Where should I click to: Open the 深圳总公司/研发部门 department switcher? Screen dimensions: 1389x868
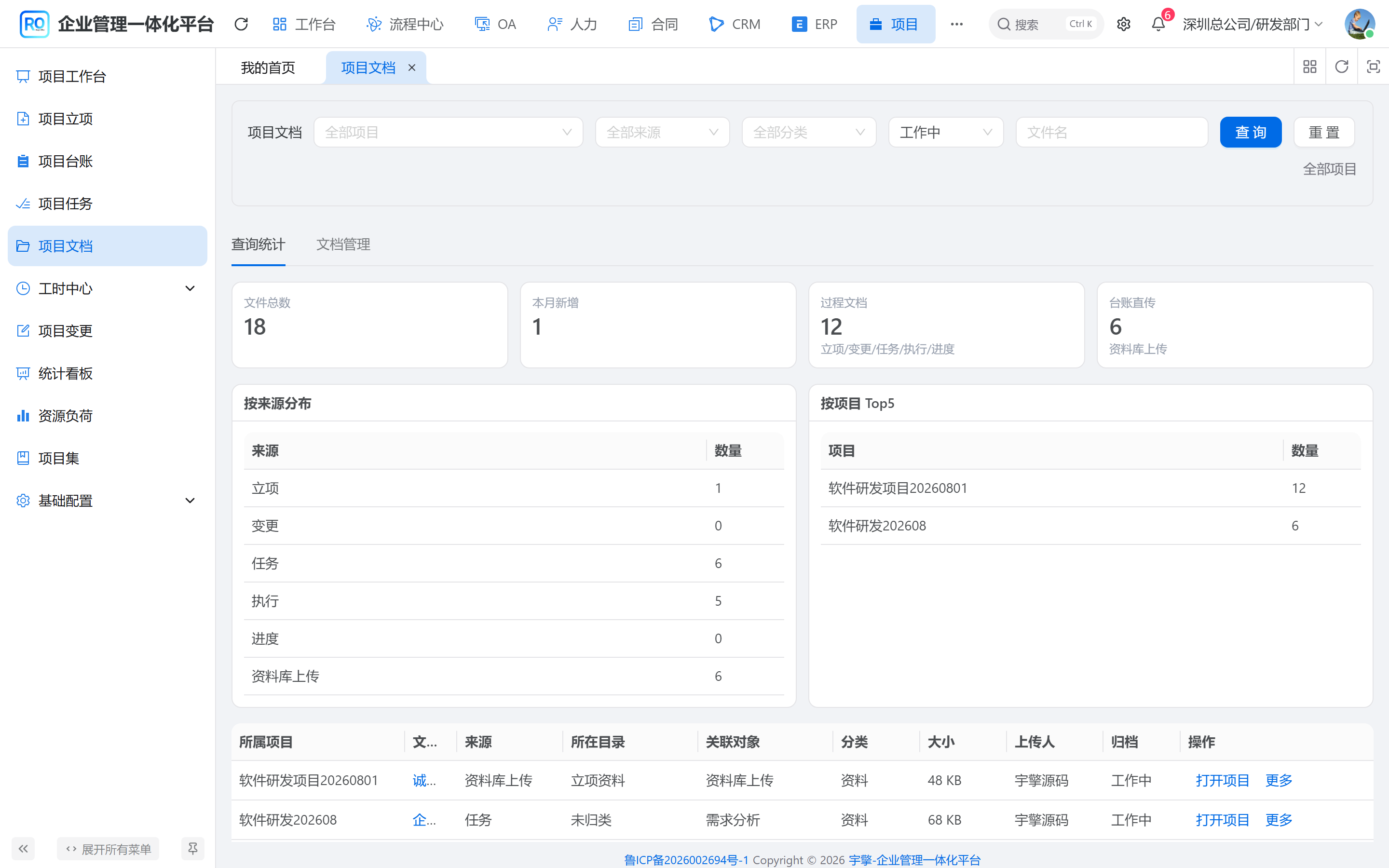coord(1253,24)
